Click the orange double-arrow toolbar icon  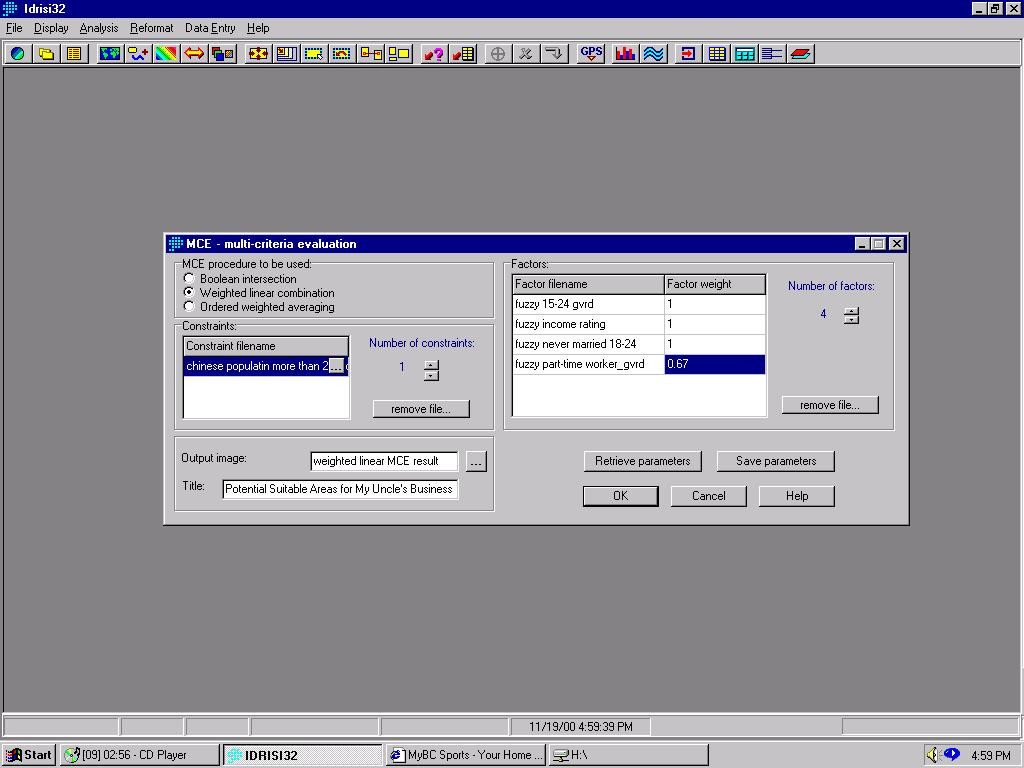point(194,54)
